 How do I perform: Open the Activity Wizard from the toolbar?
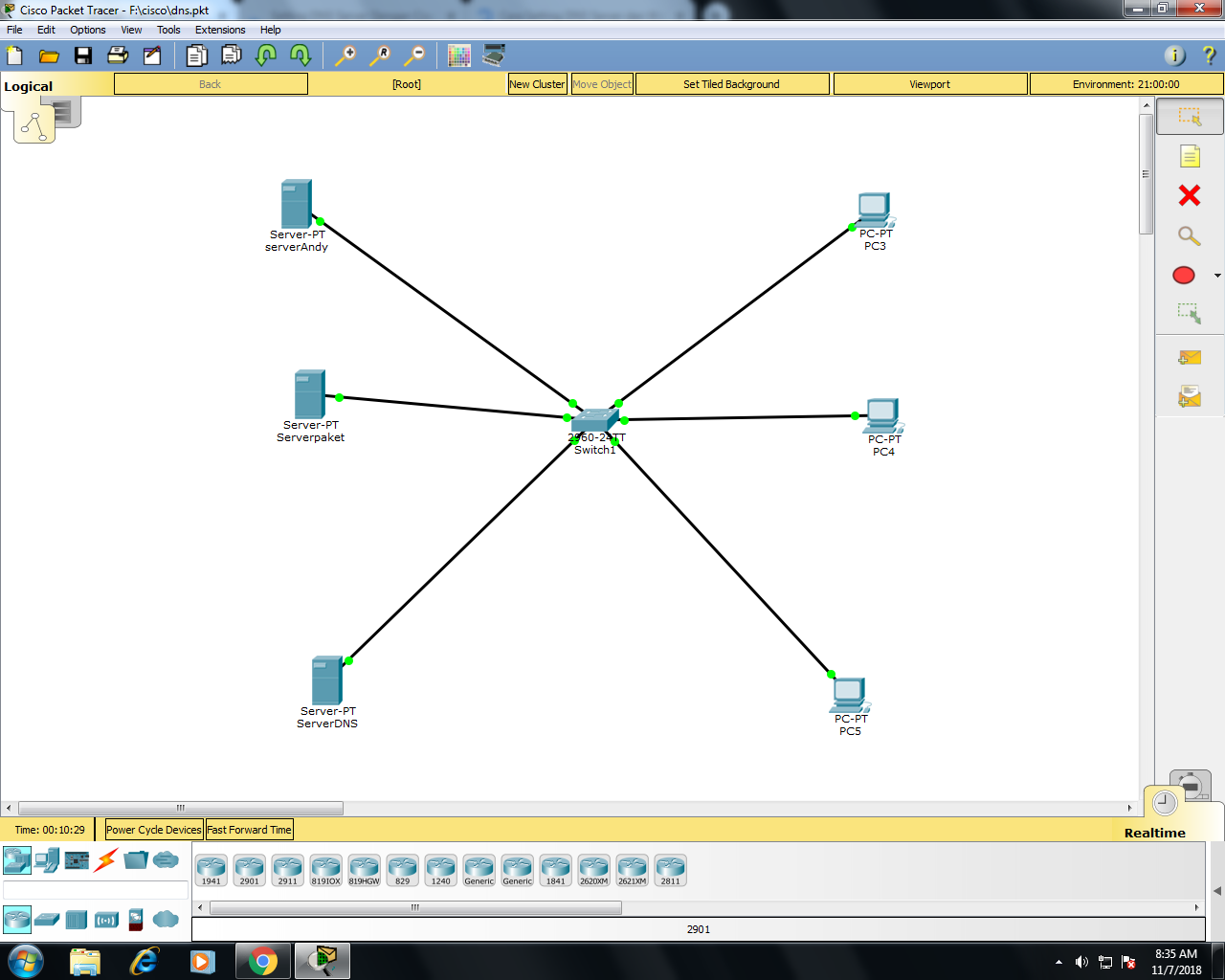[x=152, y=56]
